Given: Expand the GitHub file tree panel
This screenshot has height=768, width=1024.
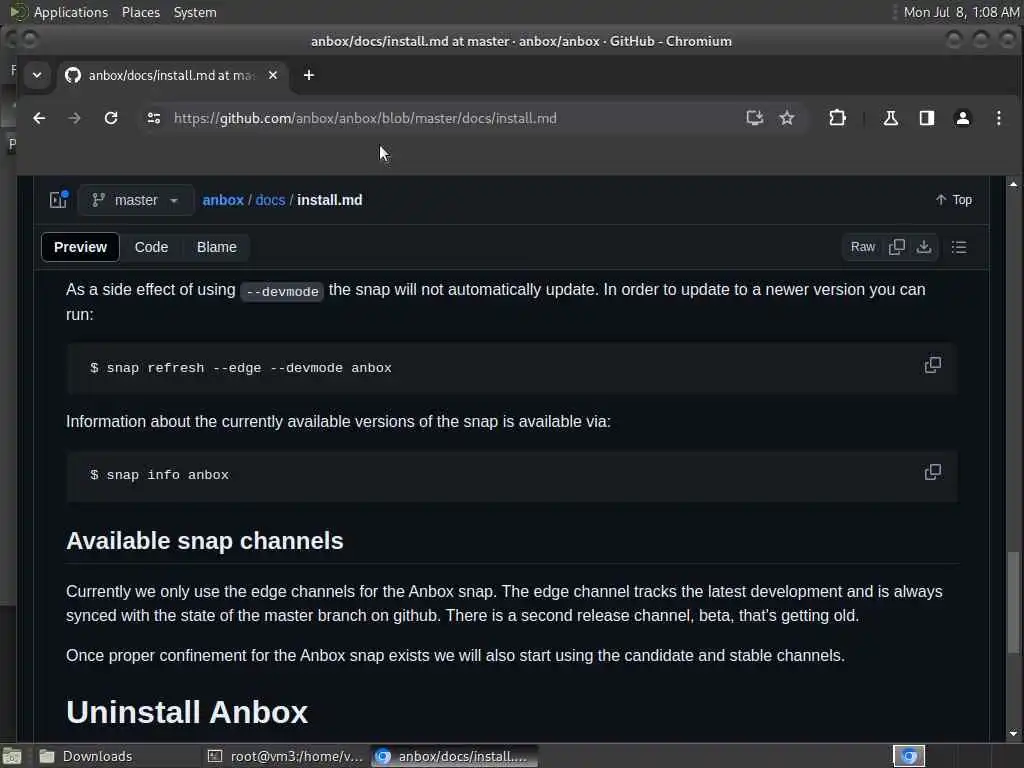Looking at the screenshot, I should pyautogui.click(x=59, y=199).
